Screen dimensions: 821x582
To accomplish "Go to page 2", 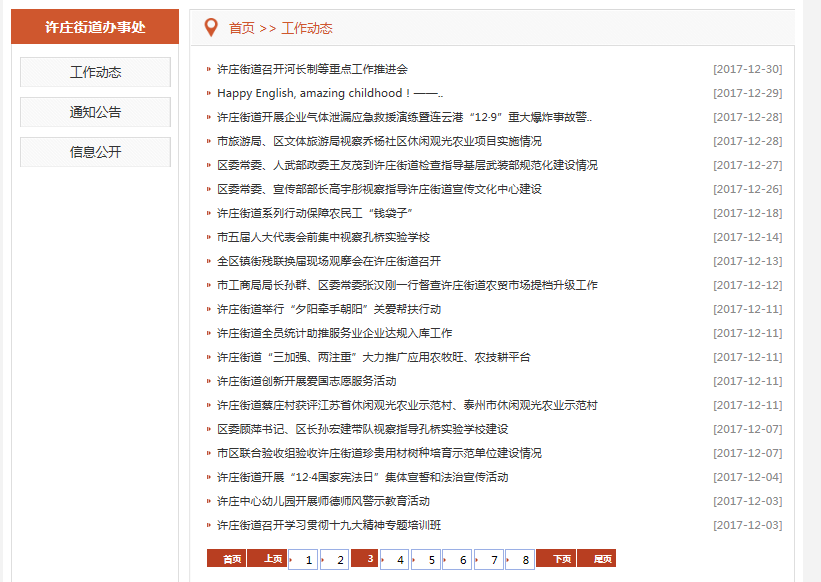I will tap(335, 560).
